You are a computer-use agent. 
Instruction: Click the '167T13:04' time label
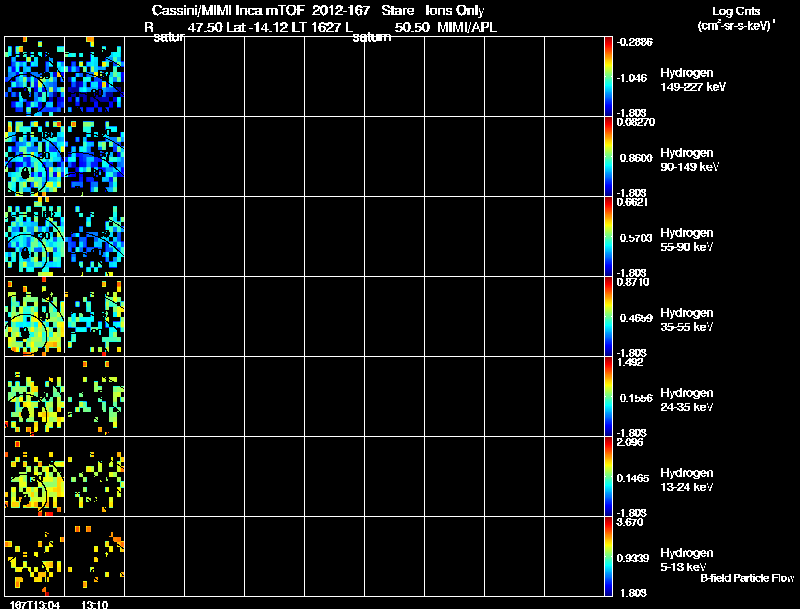pos(35,605)
